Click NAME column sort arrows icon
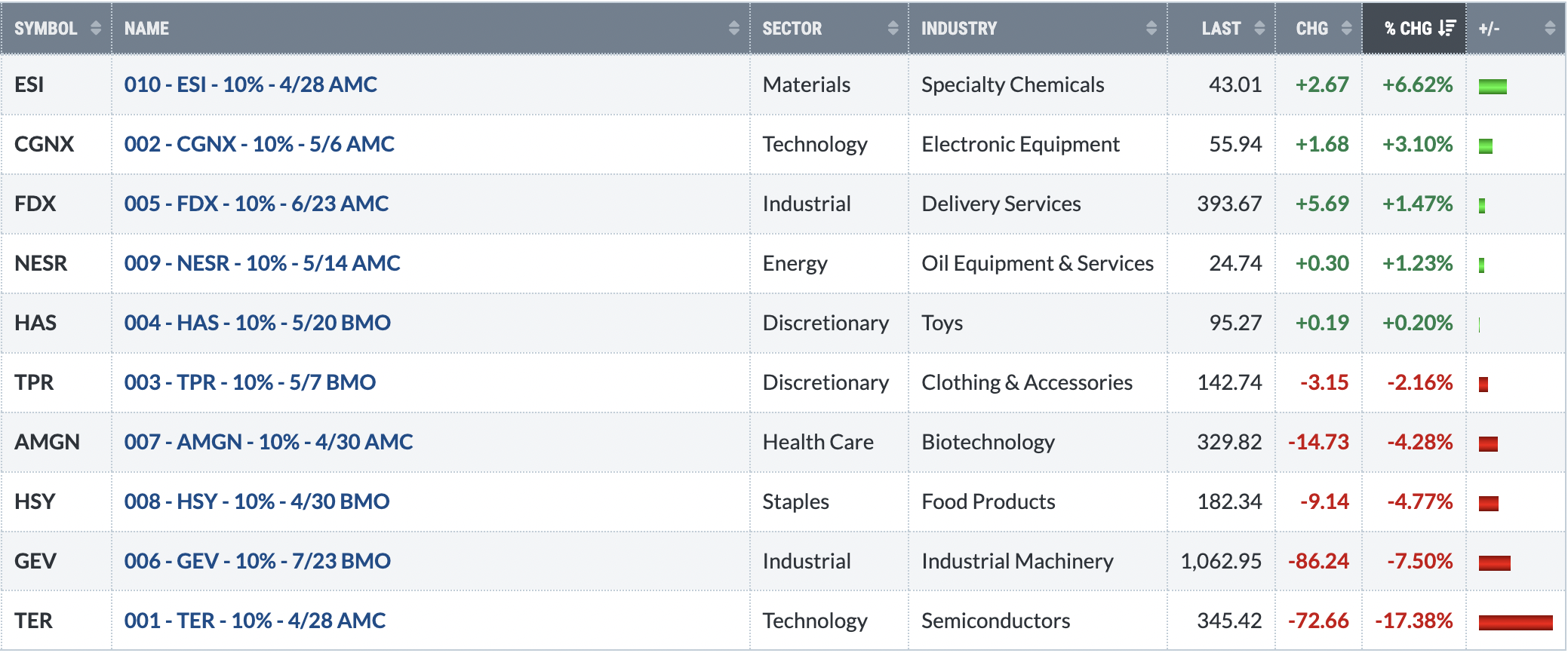This screenshot has height=653, width=1568. (x=733, y=29)
